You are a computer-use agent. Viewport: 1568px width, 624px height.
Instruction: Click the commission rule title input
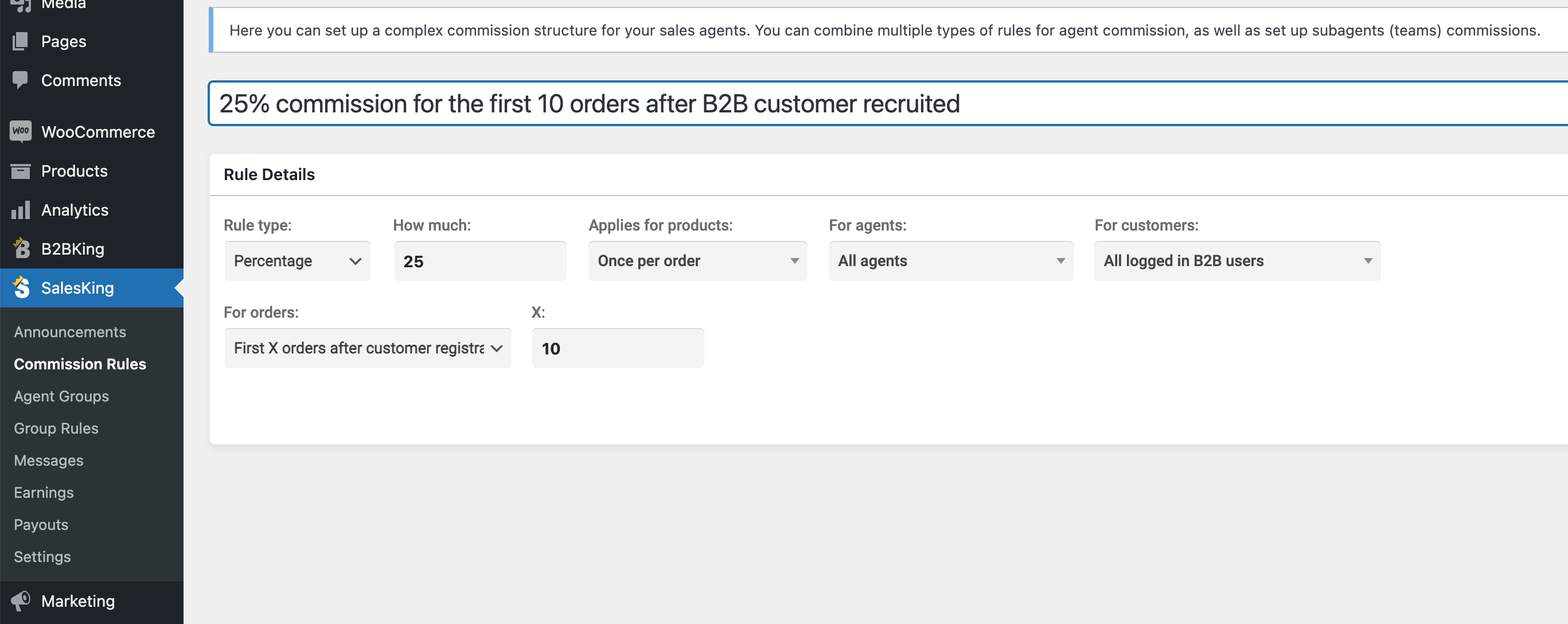tap(731, 103)
